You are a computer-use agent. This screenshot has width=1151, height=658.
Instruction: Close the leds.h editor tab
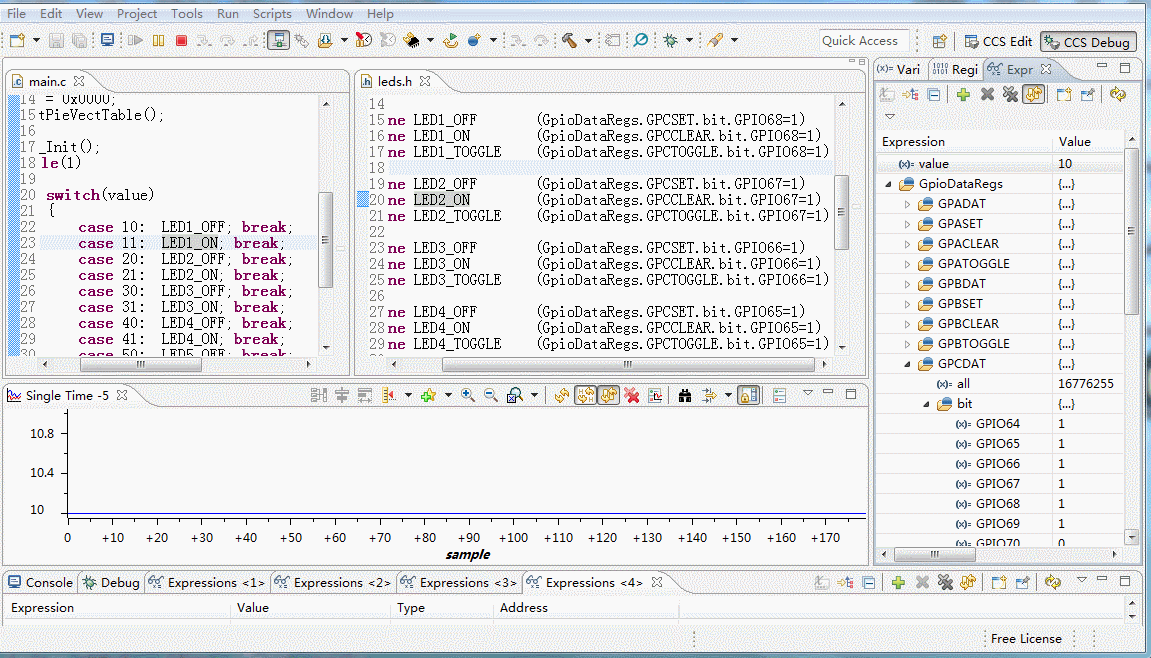click(424, 81)
